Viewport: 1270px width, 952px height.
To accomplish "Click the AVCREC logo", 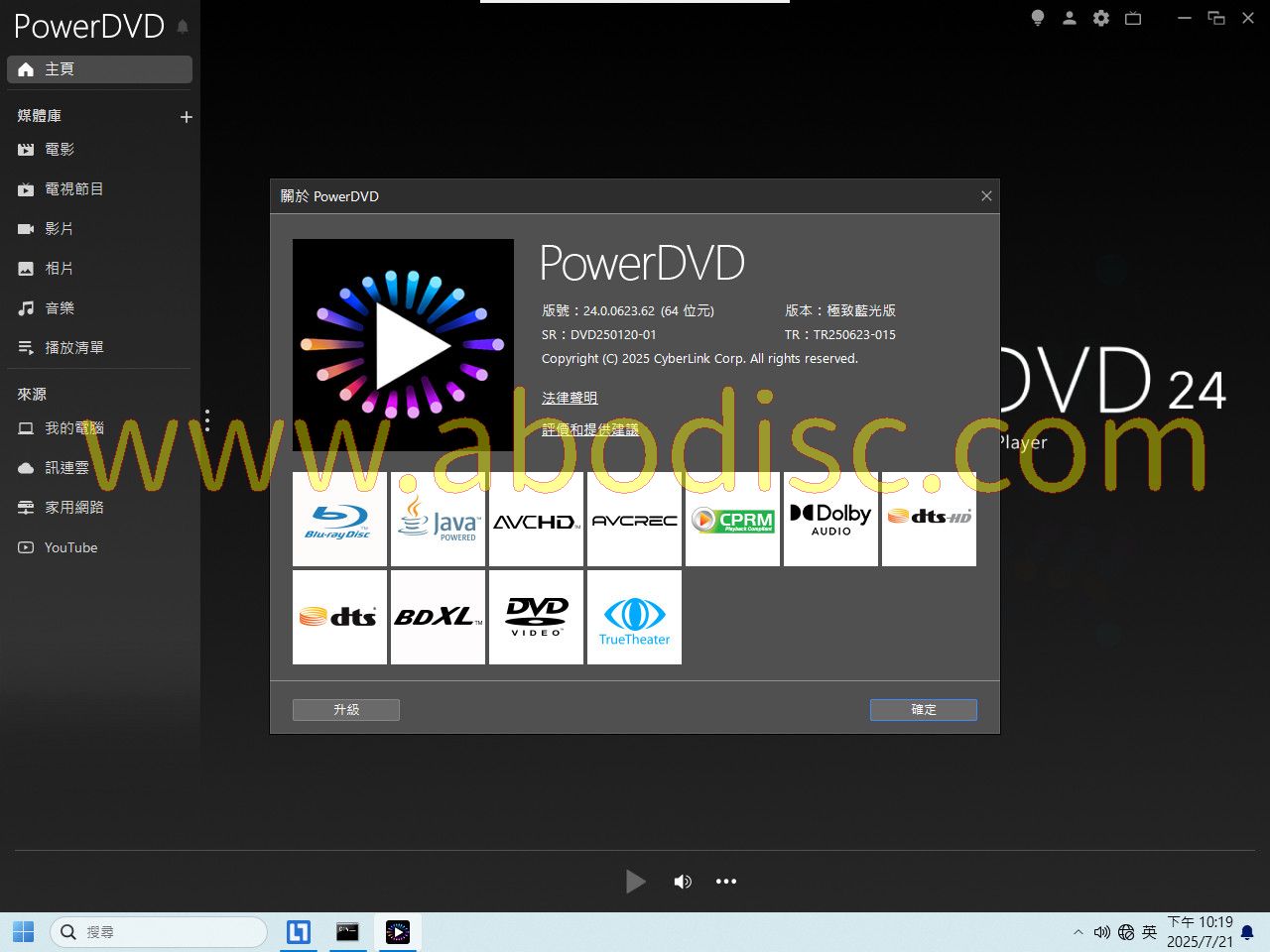I will tap(634, 520).
